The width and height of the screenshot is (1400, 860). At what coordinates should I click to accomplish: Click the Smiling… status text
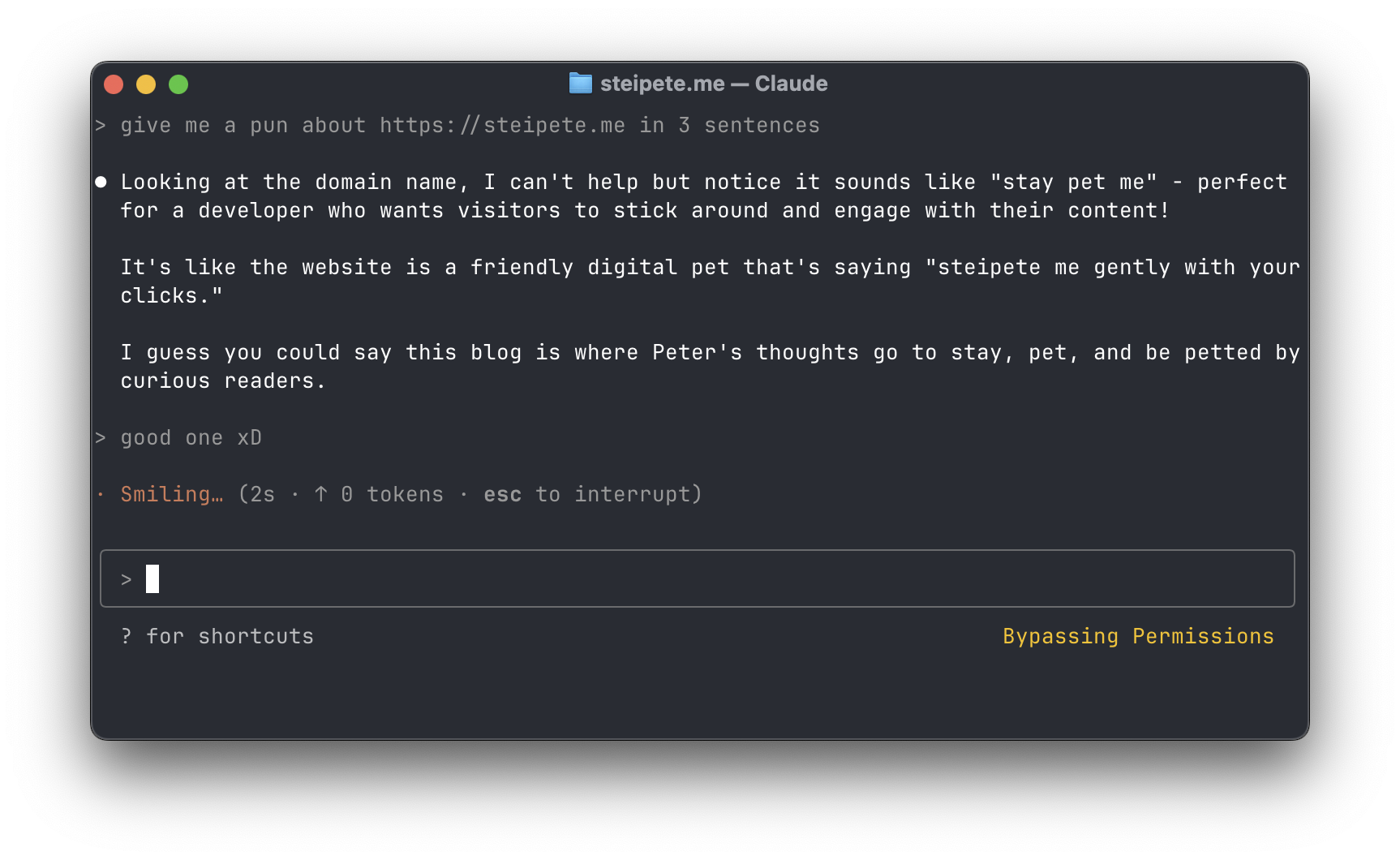tap(172, 493)
